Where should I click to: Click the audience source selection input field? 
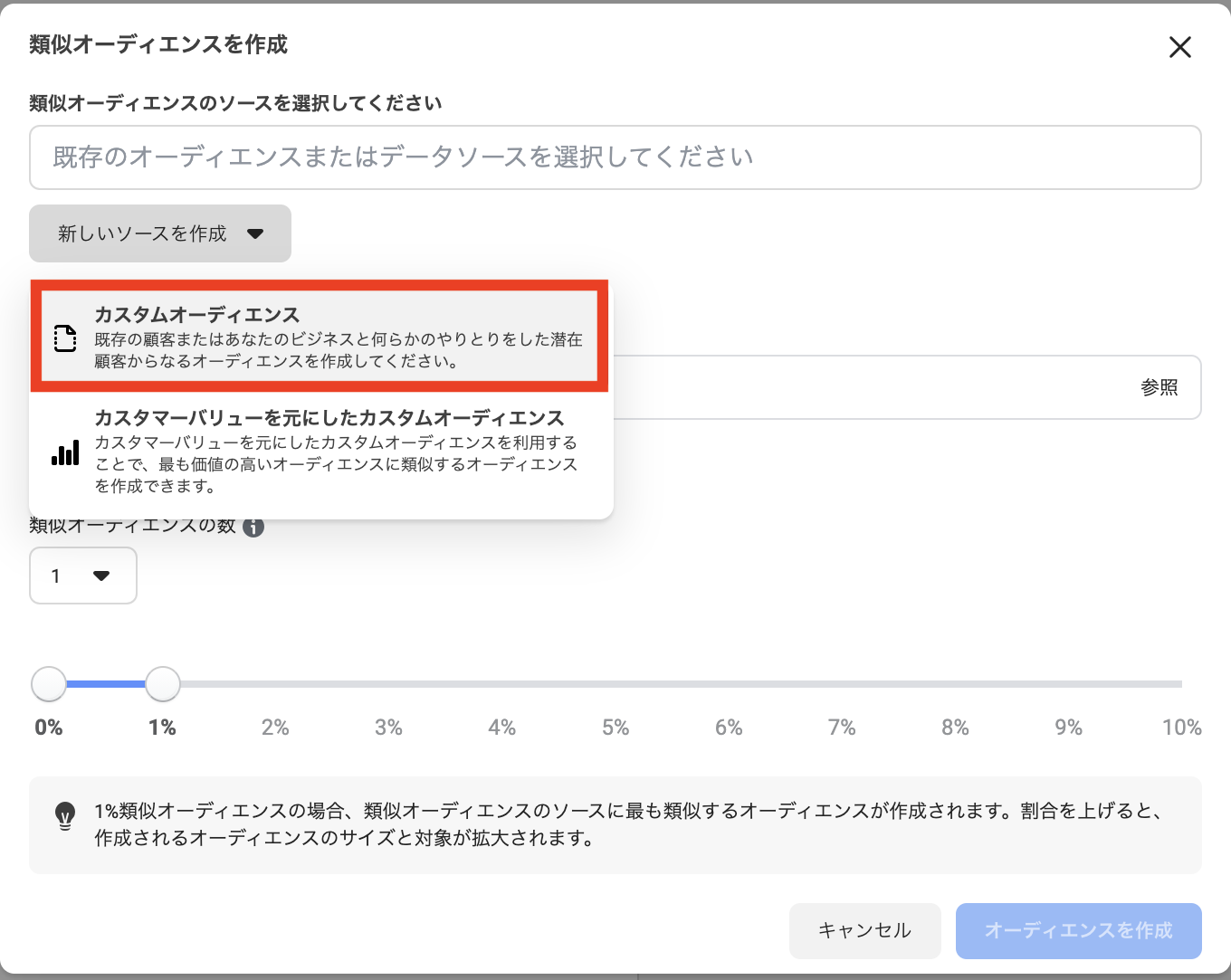click(x=615, y=157)
